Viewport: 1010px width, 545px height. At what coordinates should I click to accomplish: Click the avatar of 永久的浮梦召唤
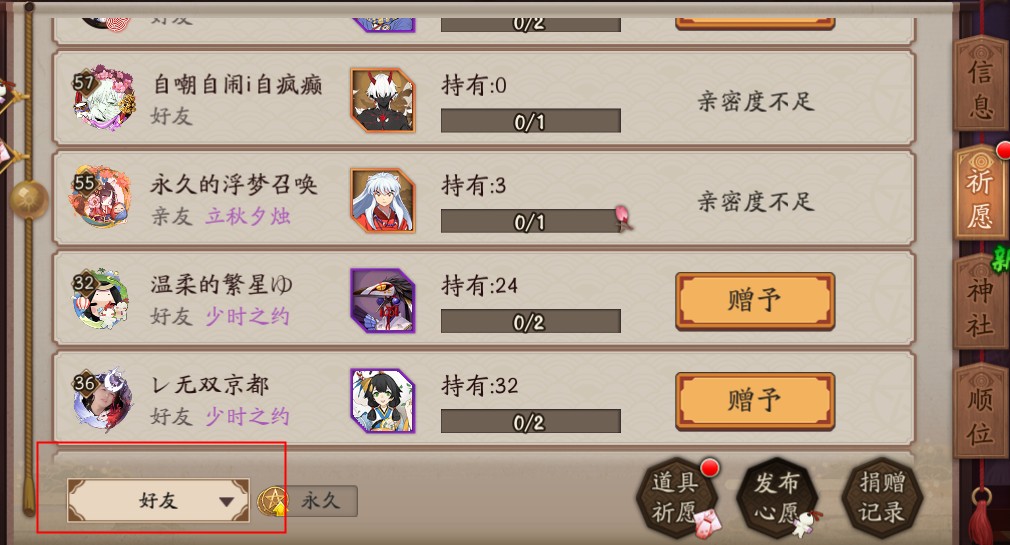(102, 197)
